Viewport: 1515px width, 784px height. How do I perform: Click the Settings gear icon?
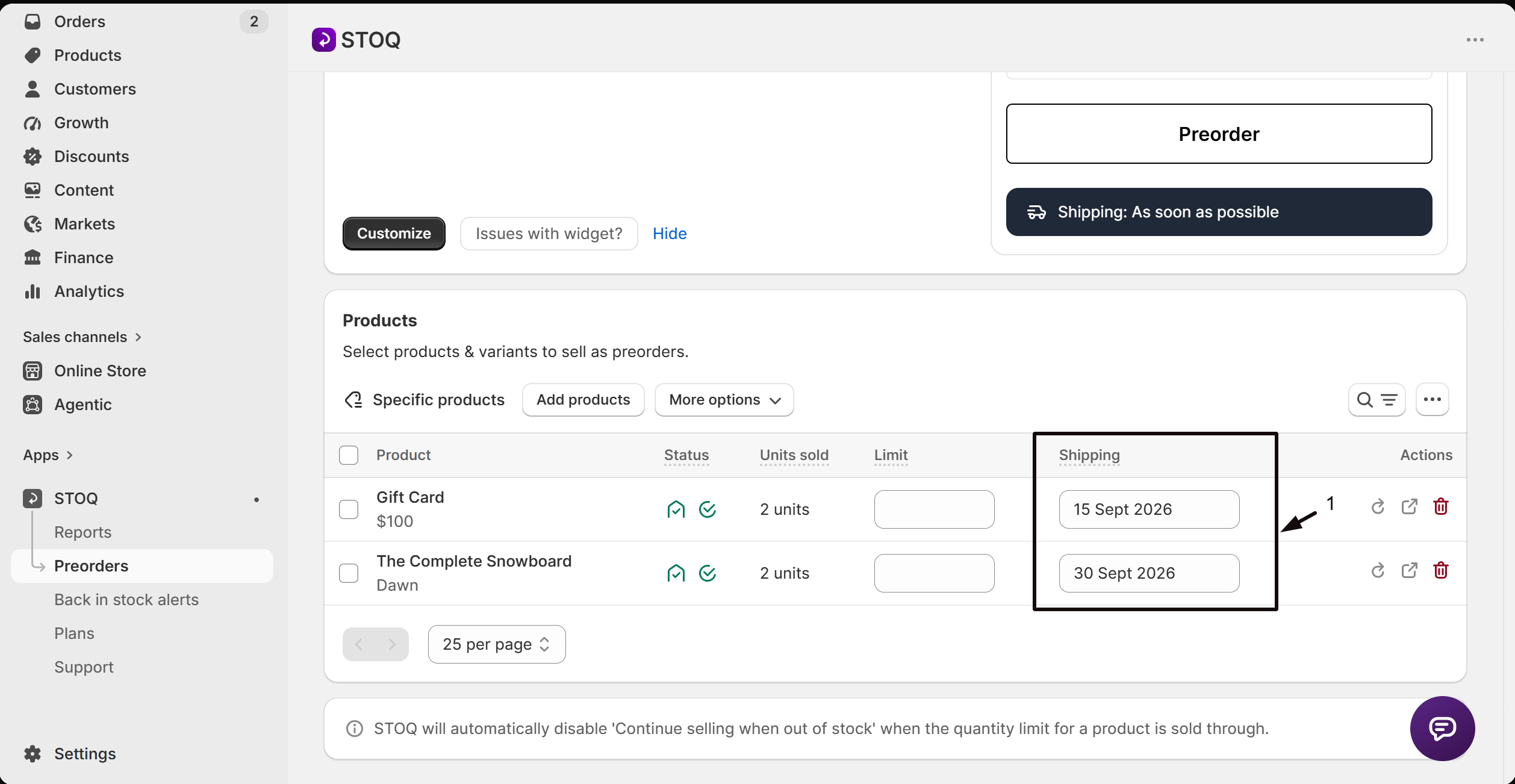(33, 754)
